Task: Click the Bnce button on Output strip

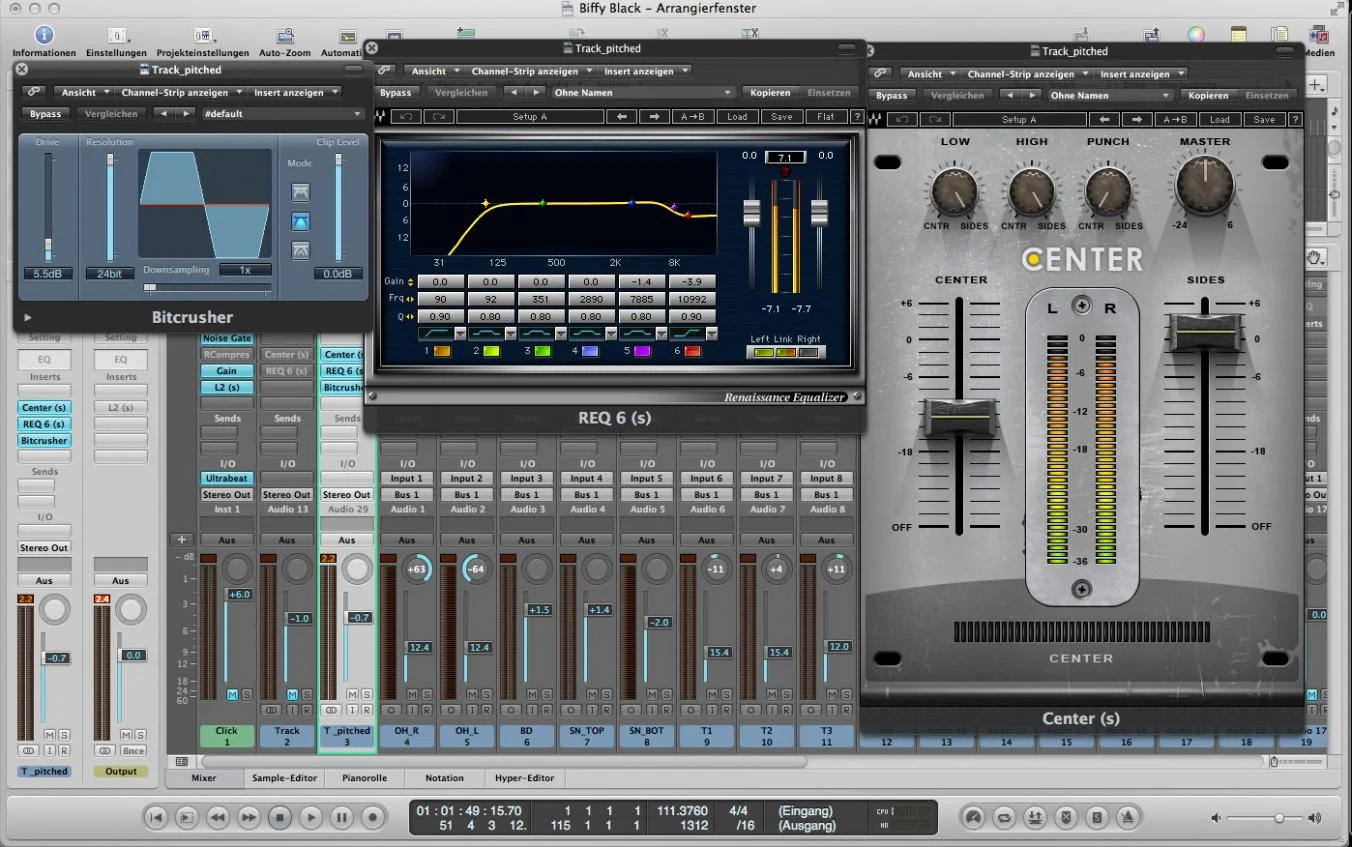Action: (x=133, y=751)
